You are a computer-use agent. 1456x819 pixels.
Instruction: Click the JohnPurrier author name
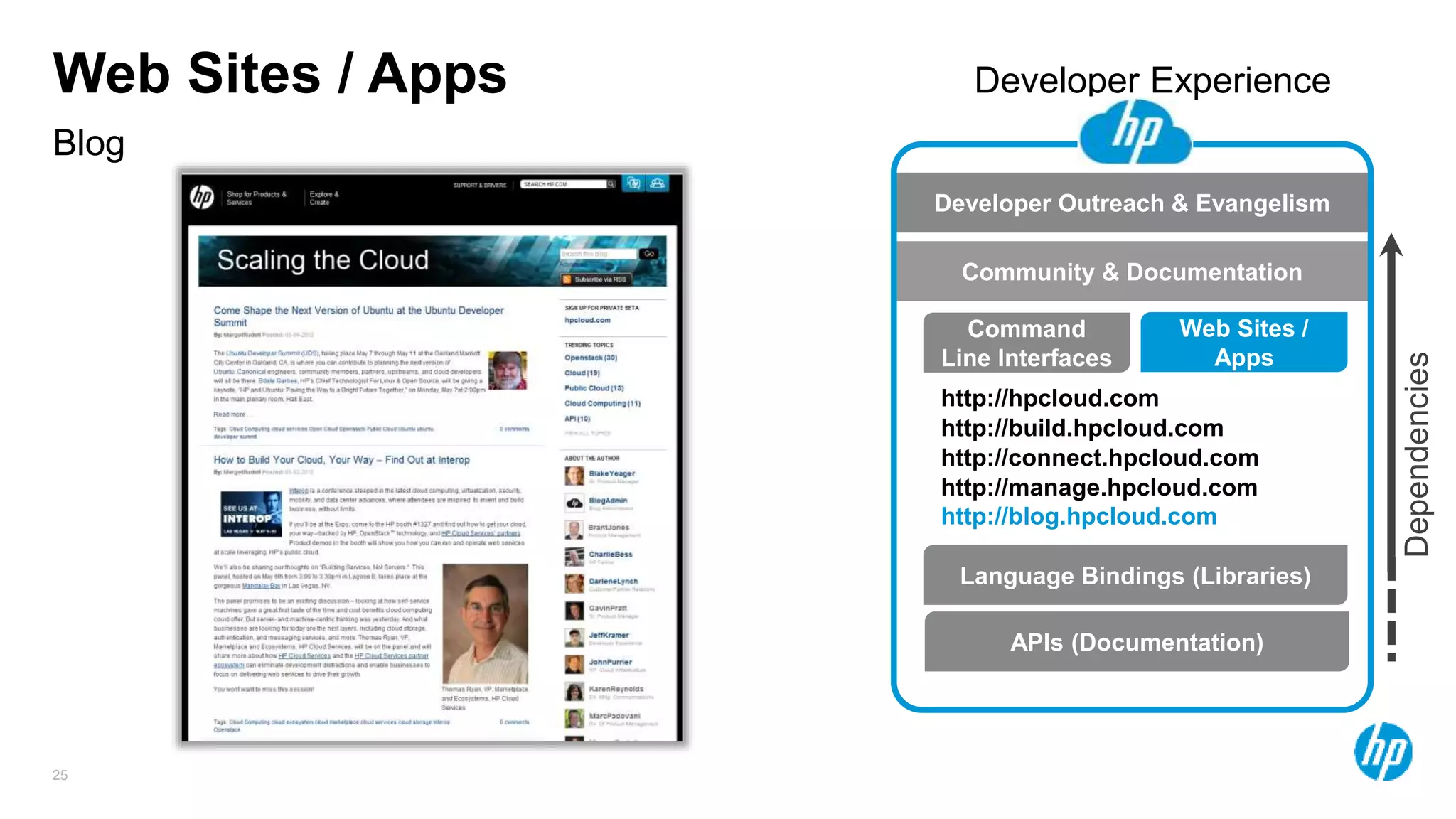(610, 662)
